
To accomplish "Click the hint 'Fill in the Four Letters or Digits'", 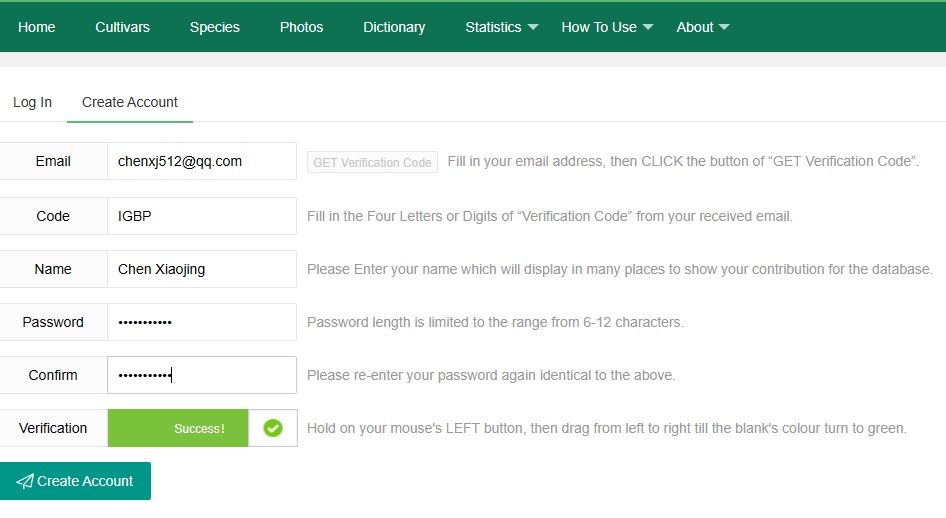I will [550, 216].
